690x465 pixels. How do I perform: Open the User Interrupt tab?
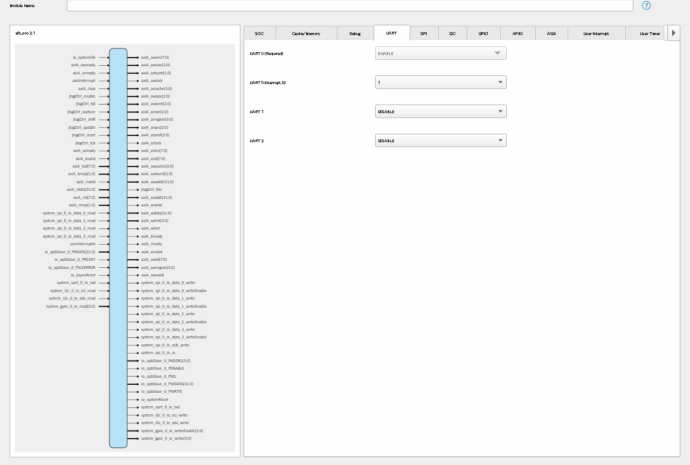coord(596,33)
